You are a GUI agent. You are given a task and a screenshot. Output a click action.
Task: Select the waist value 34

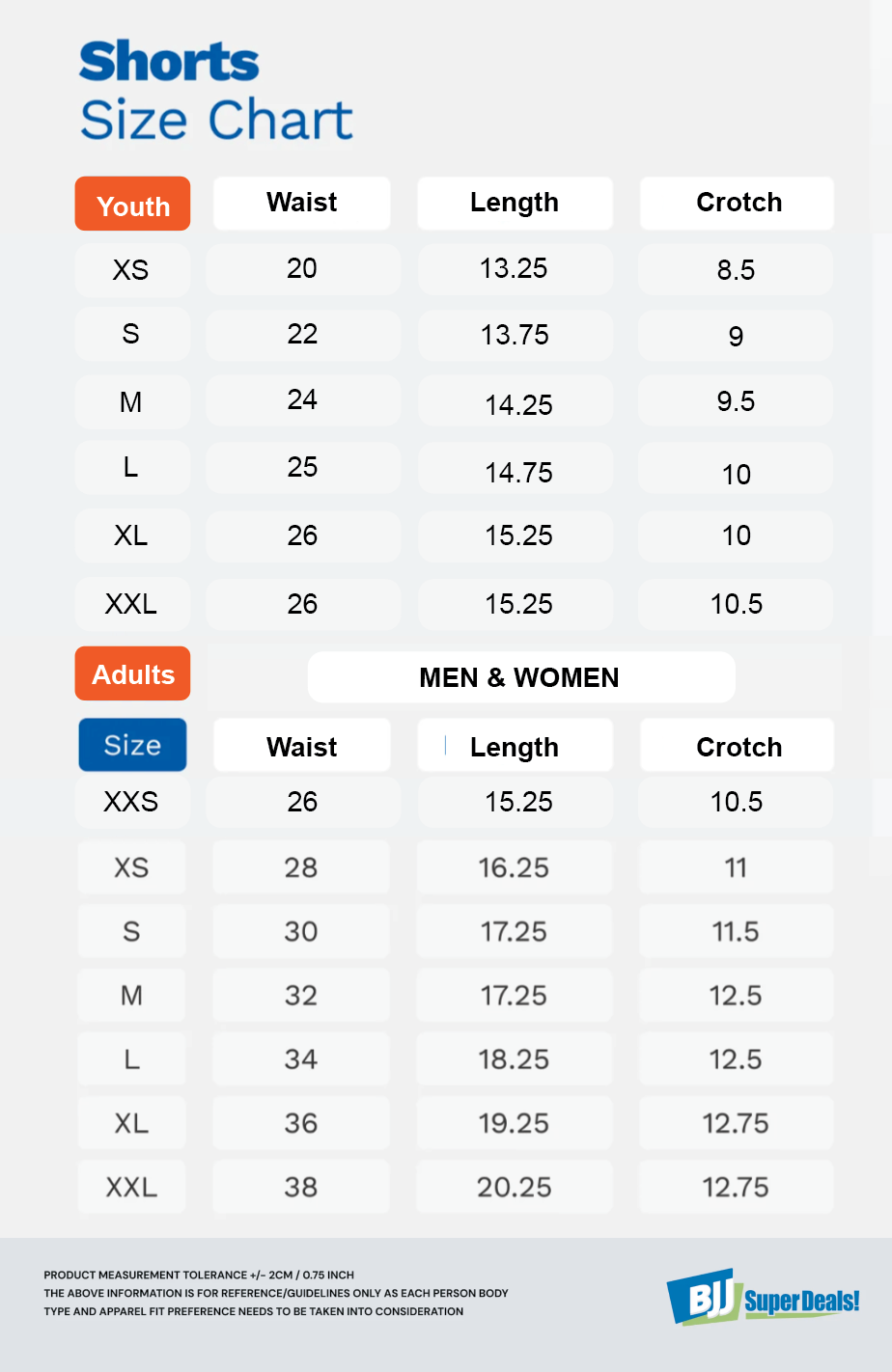click(301, 1059)
